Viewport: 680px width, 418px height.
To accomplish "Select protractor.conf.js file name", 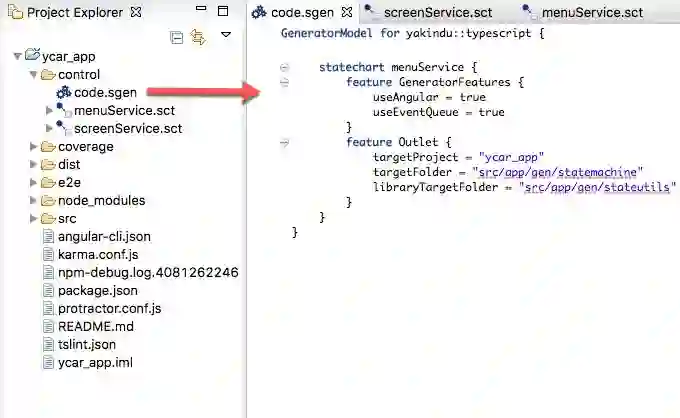I will (x=110, y=309).
